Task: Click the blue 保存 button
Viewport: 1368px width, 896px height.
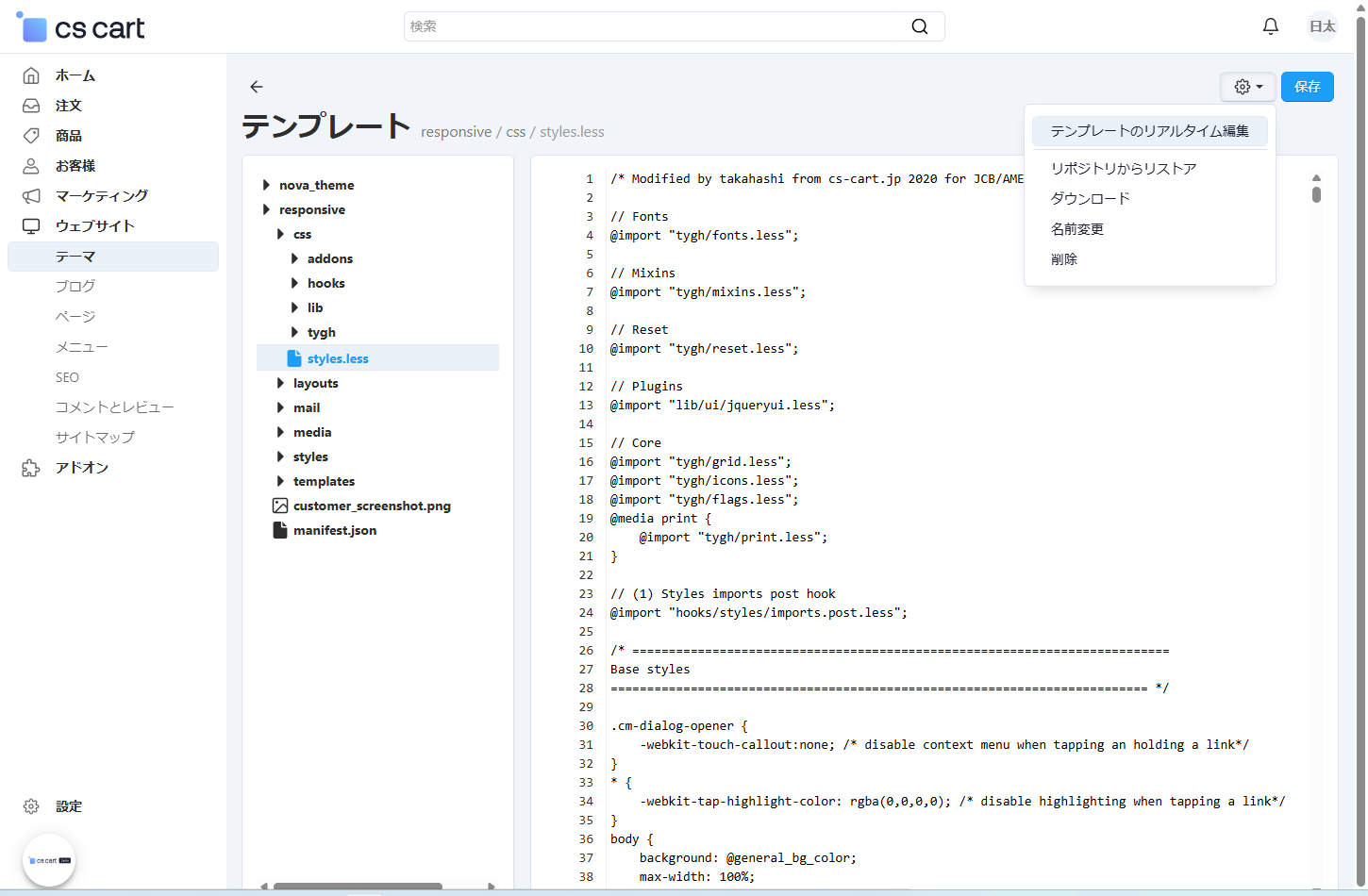Action: click(x=1307, y=87)
